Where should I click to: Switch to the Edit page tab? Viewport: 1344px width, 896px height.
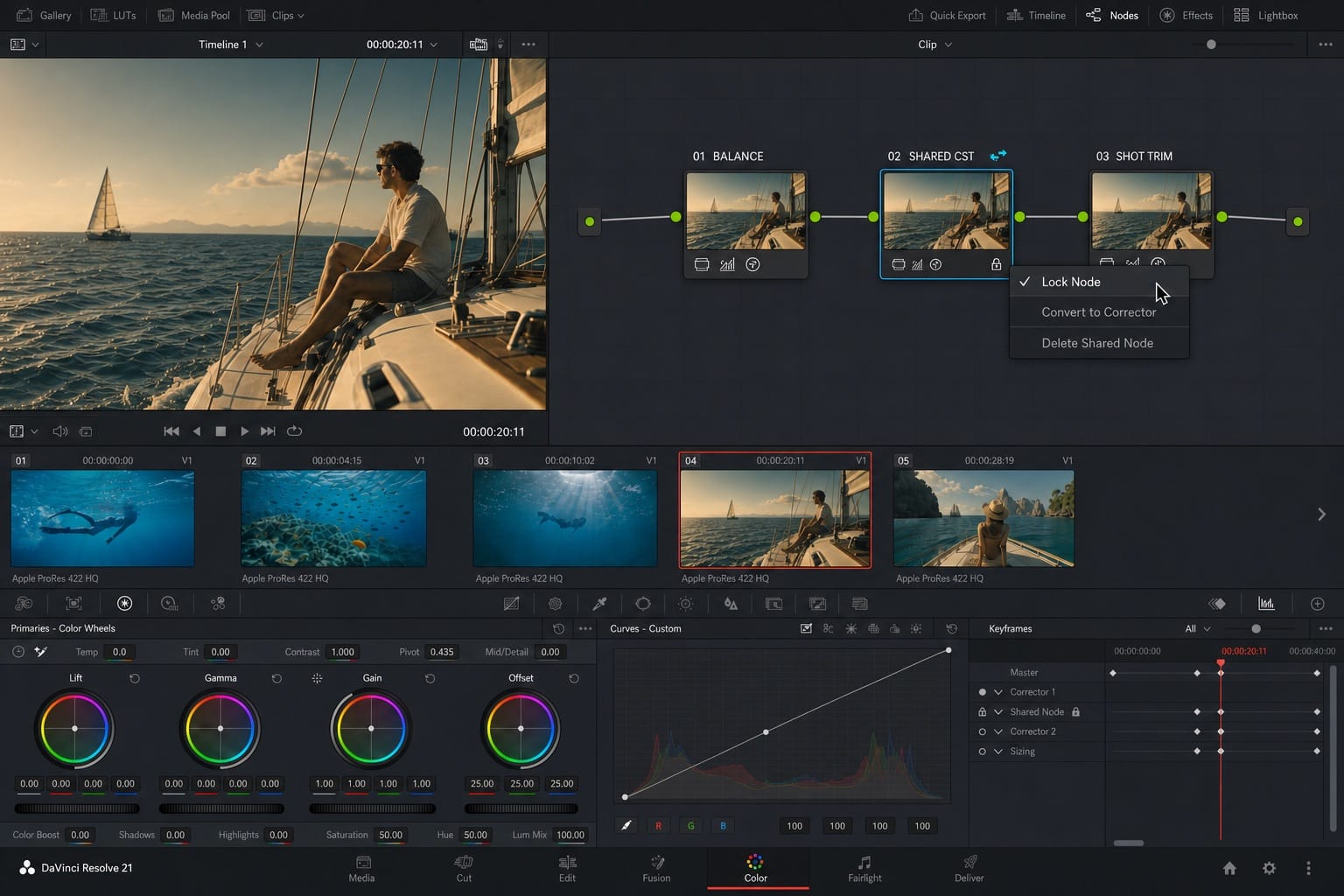tap(567, 869)
